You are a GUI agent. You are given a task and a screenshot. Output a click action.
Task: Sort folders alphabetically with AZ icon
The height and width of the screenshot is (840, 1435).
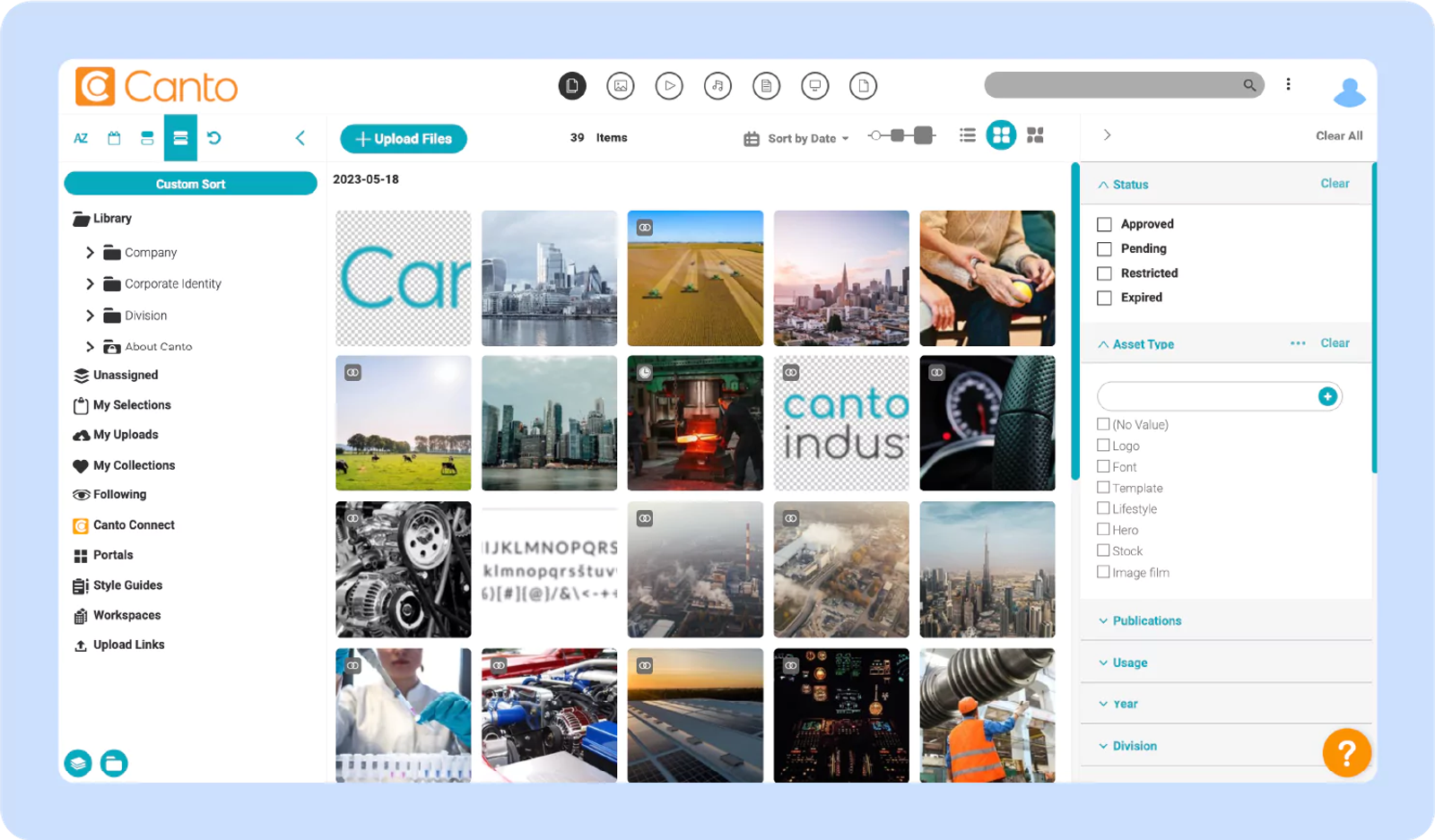pos(81,138)
